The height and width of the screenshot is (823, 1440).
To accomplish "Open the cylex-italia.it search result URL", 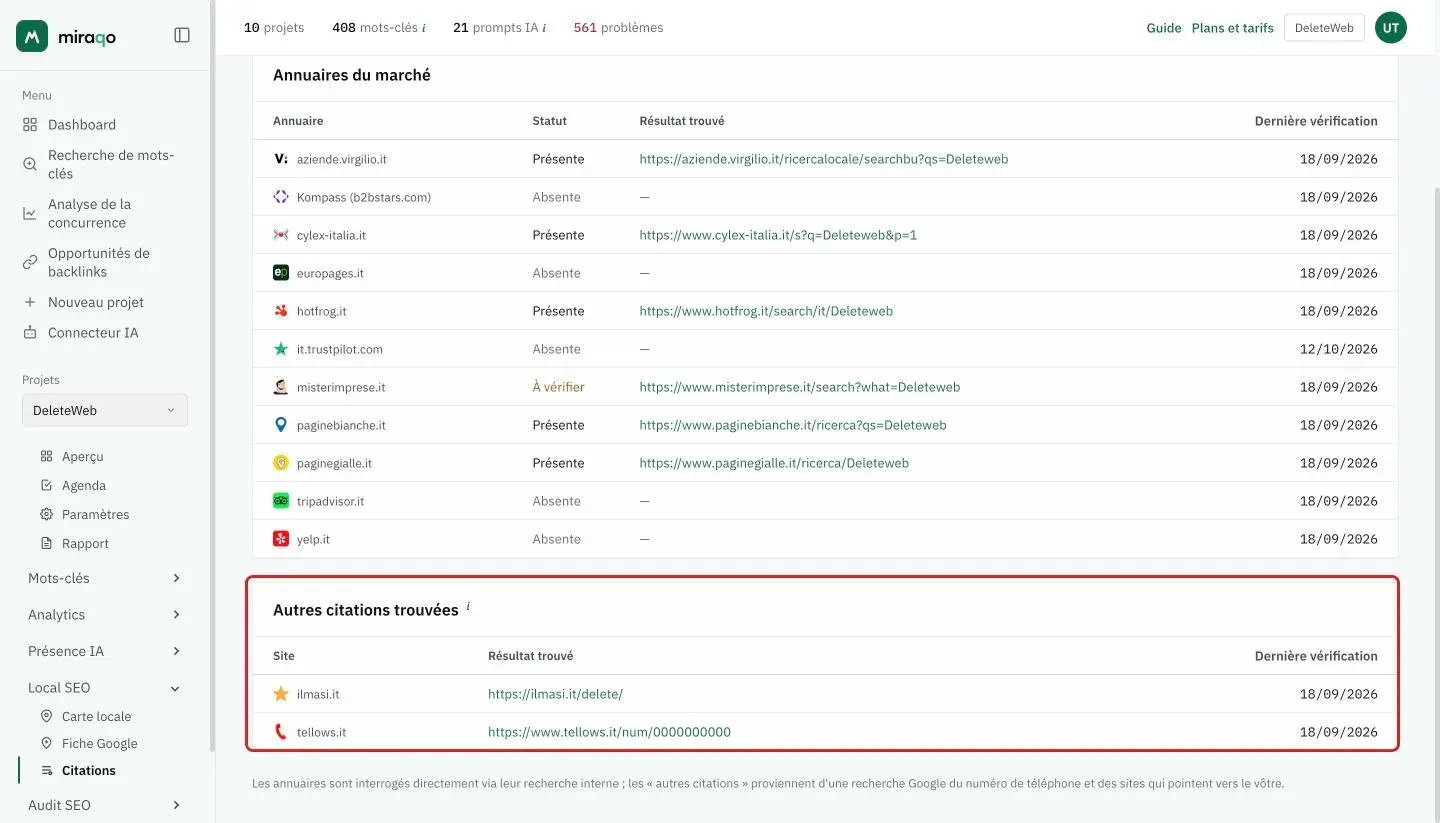I will pos(778,235).
